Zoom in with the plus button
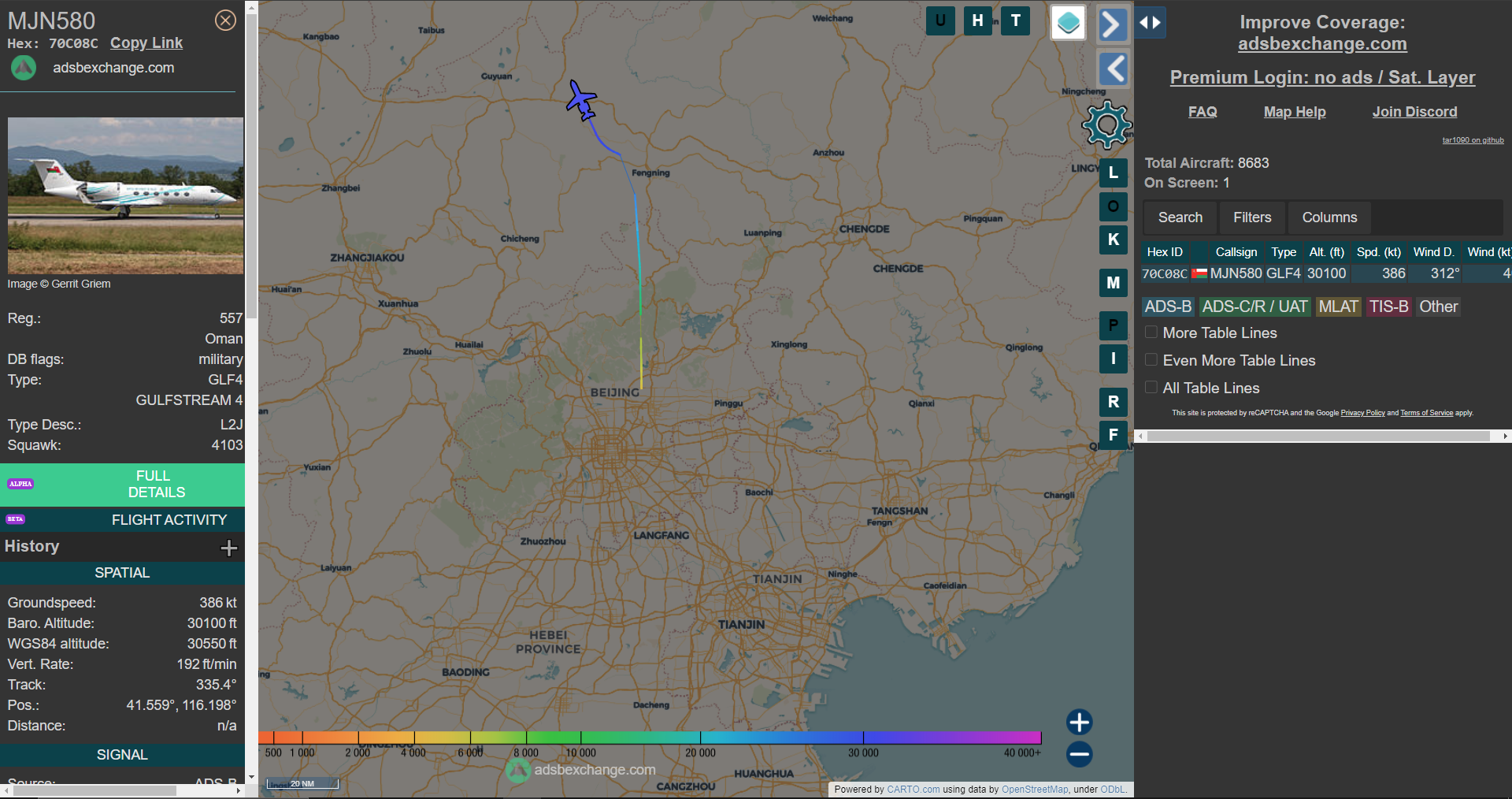The image size is (1512, 799). click(x=1079, y=722)
